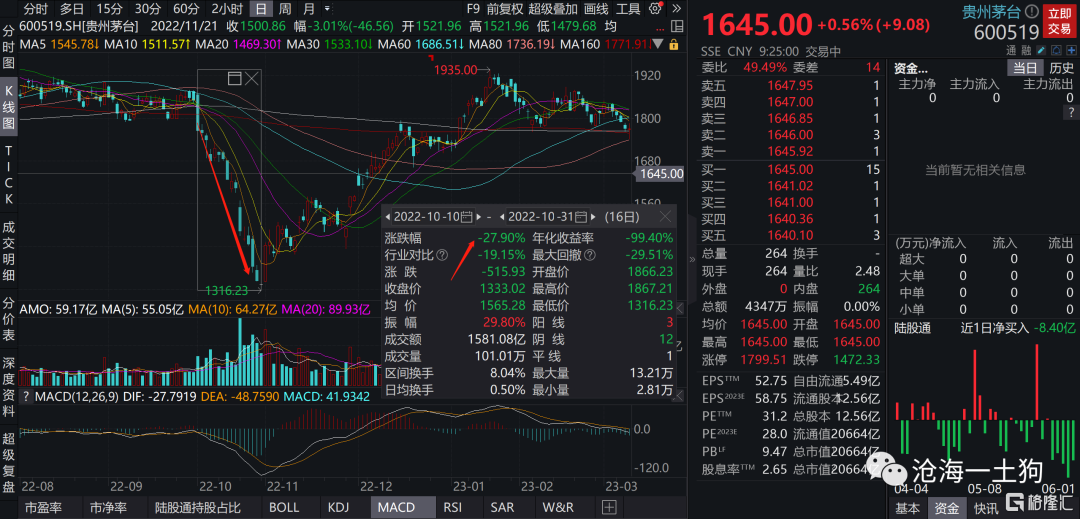This screenshot has width=1080, height=519.
Task: Step start date 2022-10-10 backward
Action: (388, 217)
